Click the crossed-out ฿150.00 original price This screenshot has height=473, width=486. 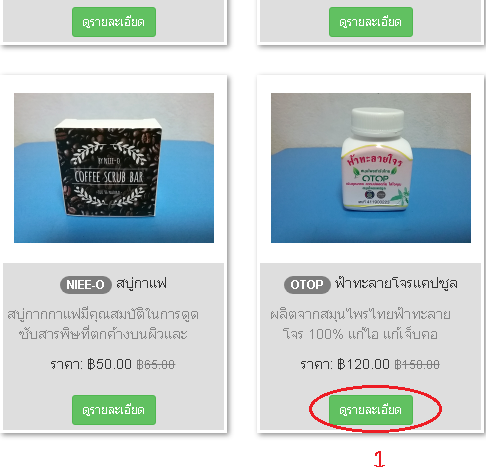417,364
